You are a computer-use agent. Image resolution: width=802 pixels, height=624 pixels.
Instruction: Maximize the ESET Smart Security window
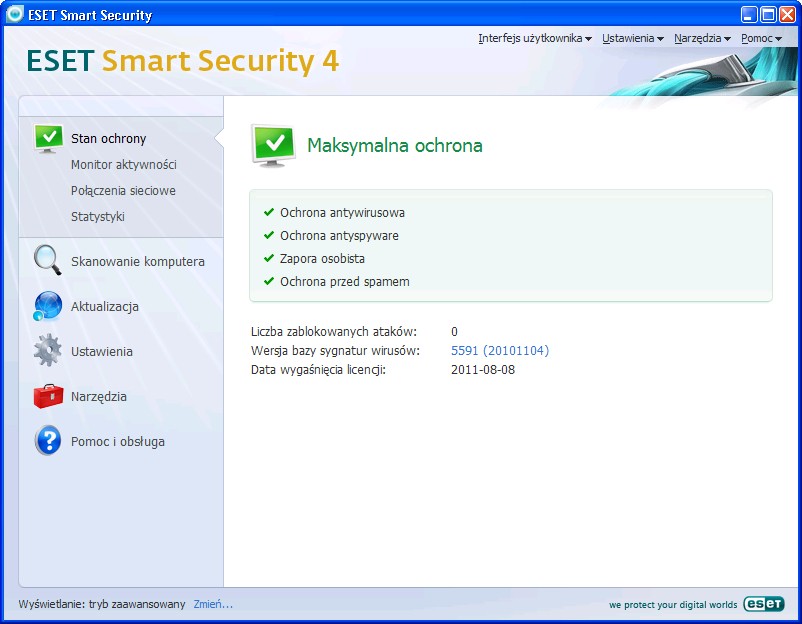[768, 14]
